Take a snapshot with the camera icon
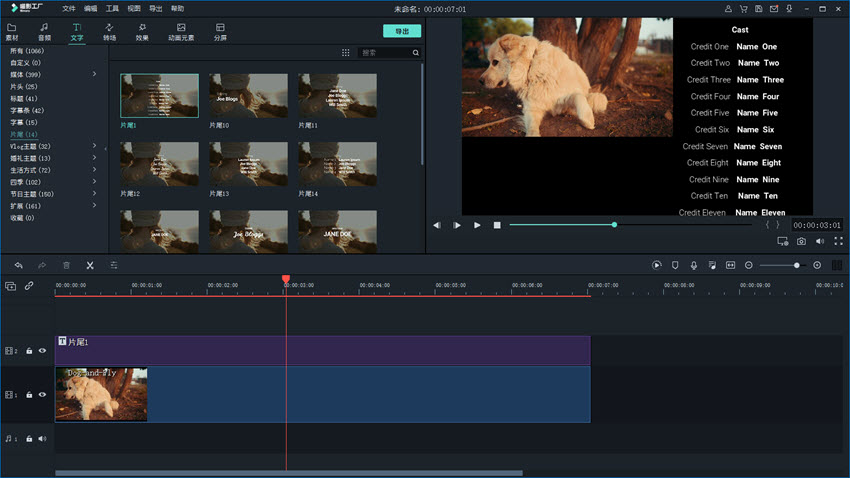The image size is (850, 478). [801, 241]
